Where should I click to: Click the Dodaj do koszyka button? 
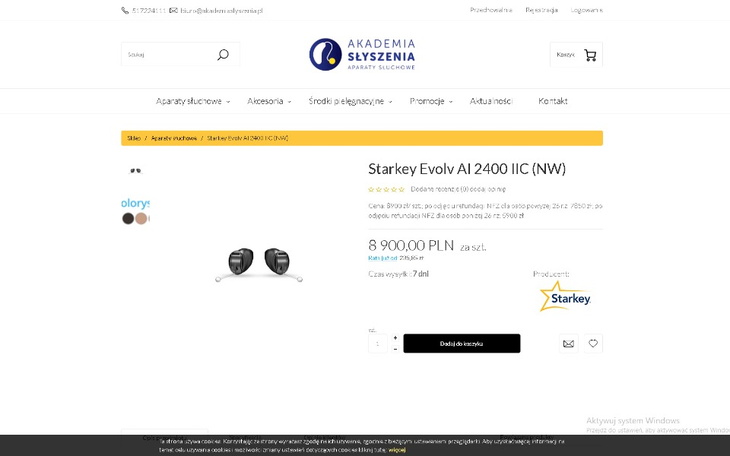[x=461, y=344]
